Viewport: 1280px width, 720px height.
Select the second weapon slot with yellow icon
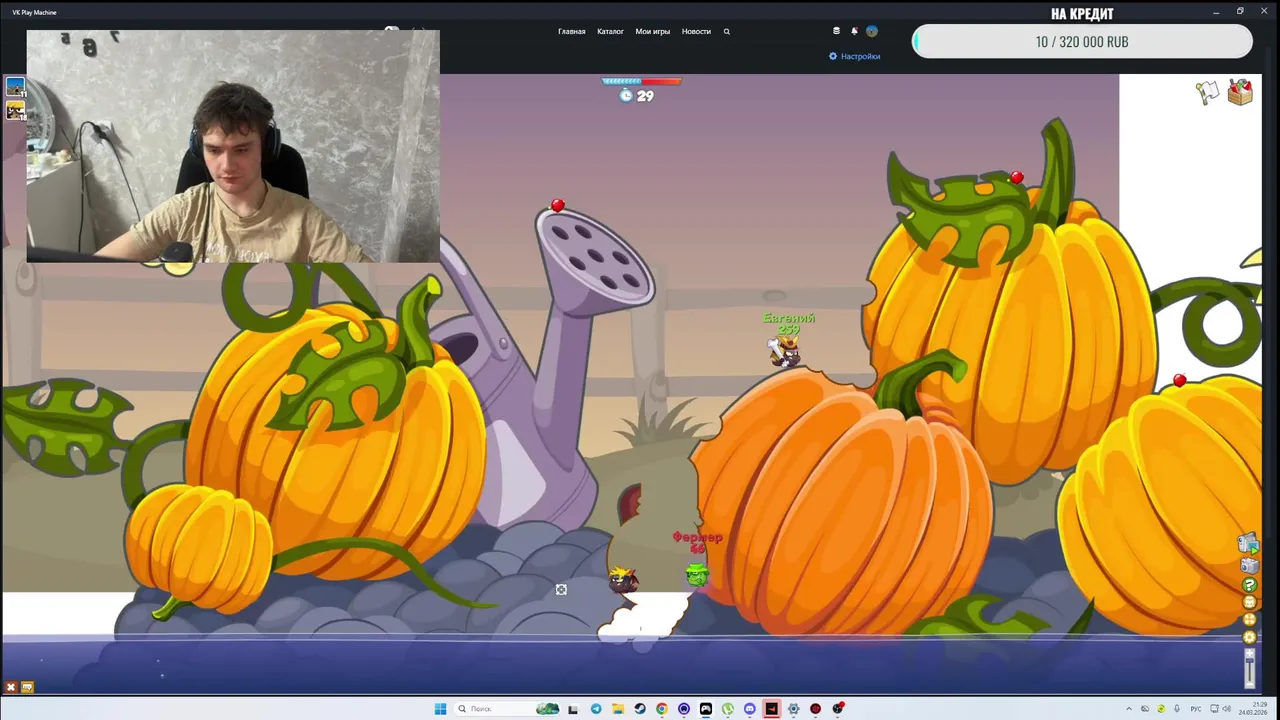(x=15, y=110)
